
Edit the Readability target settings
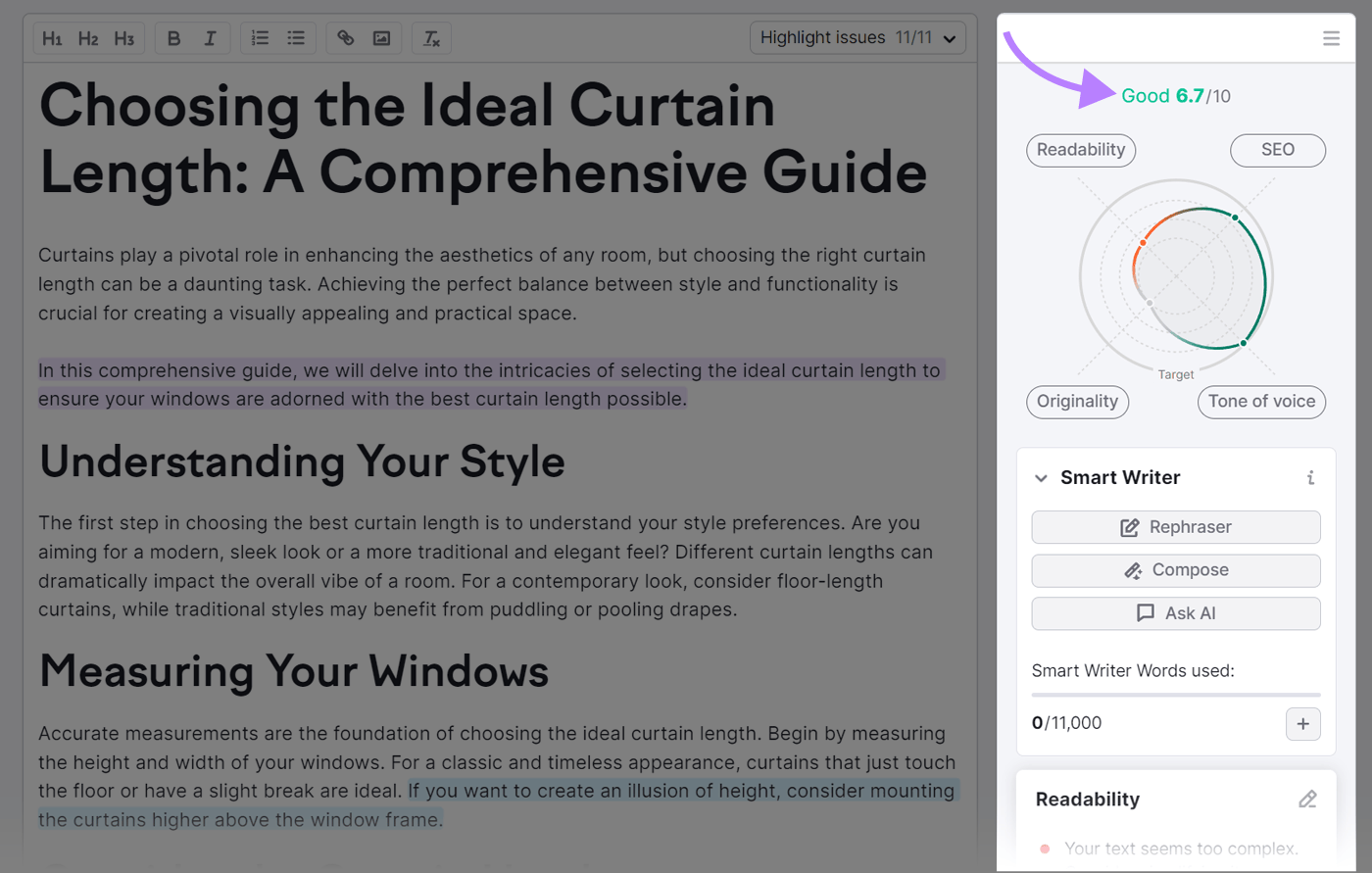point(1307,799)
